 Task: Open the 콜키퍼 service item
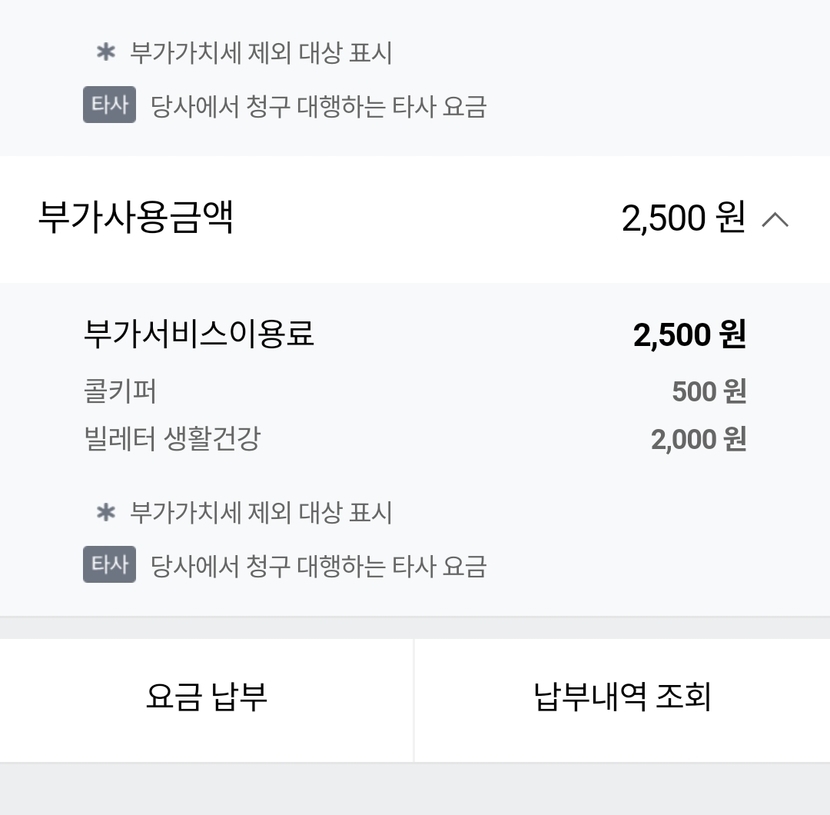(x=120, y=390)
